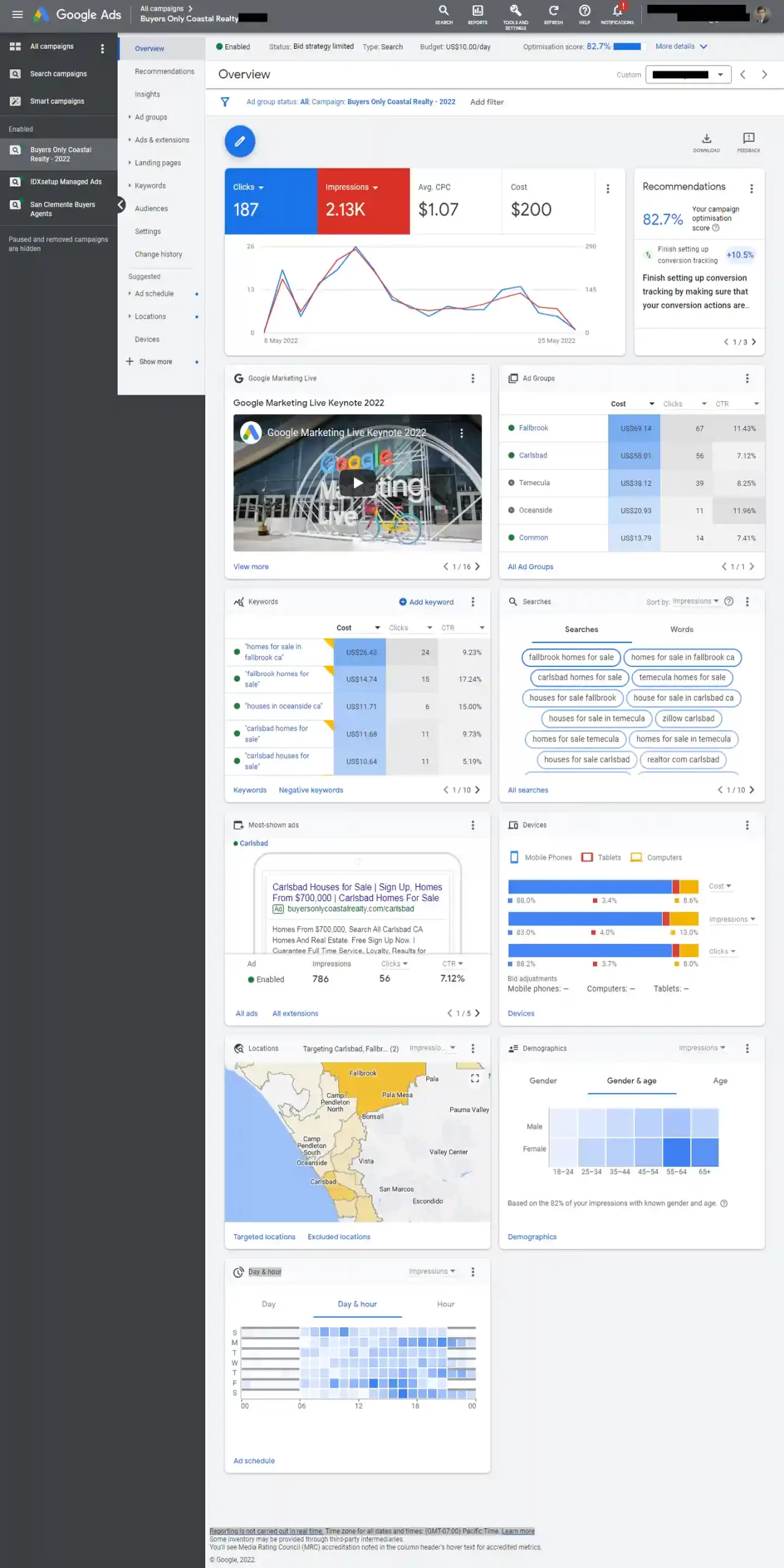Open Demographics card three-dot menu
Viewport: 784px width, 1568px height.
pyautogui.click(x=747, y=1049)
